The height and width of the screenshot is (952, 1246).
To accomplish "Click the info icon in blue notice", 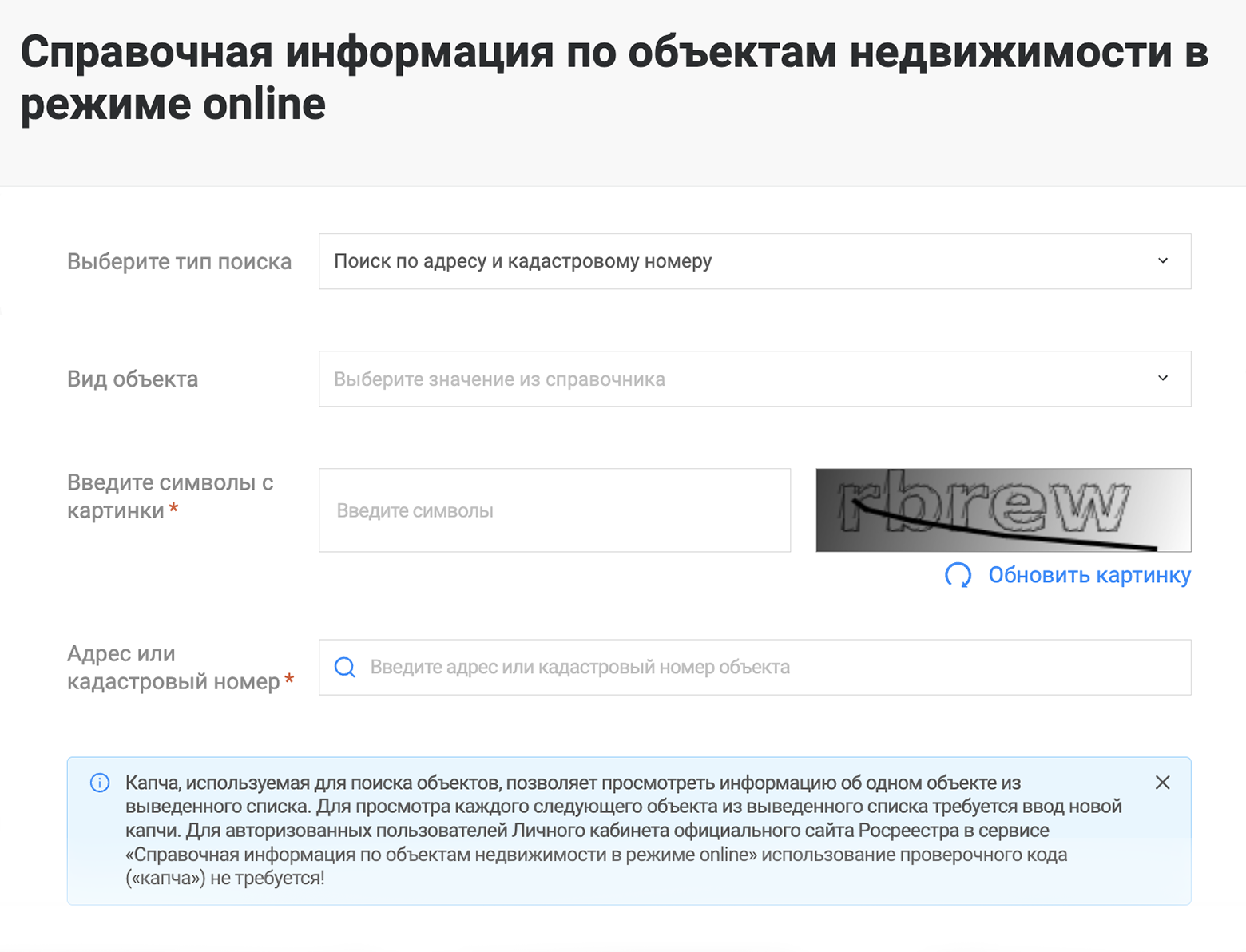I will click(x=100, y=783).
